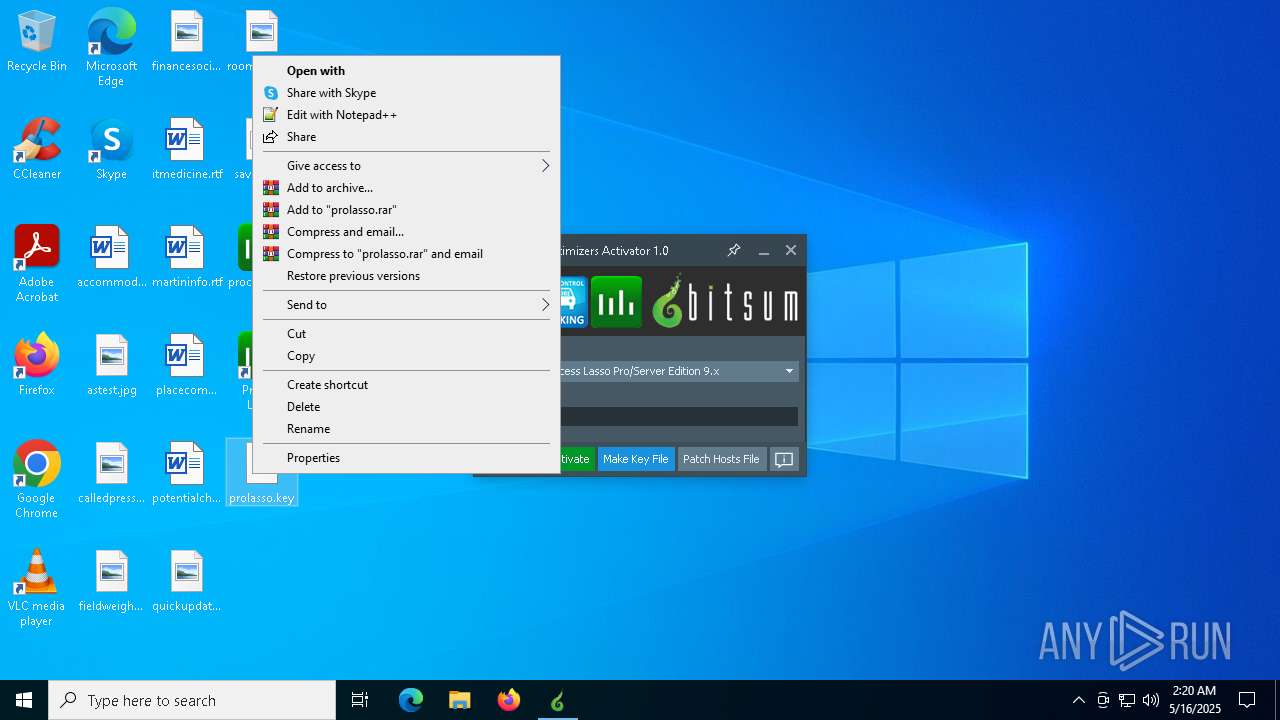Open network status in system tray
Screen dimensions: 1280x720
(x=1127, y=700)
